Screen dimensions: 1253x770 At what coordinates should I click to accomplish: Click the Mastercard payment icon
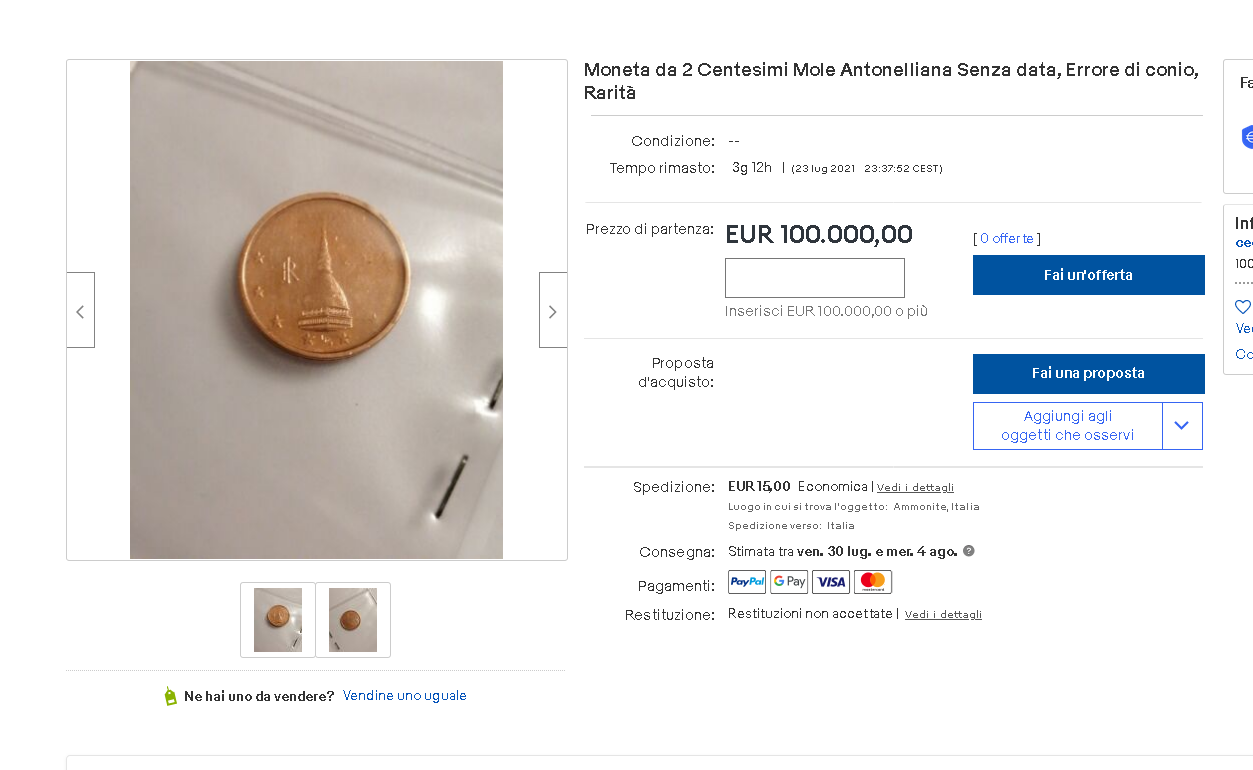[x=873, y=582]
